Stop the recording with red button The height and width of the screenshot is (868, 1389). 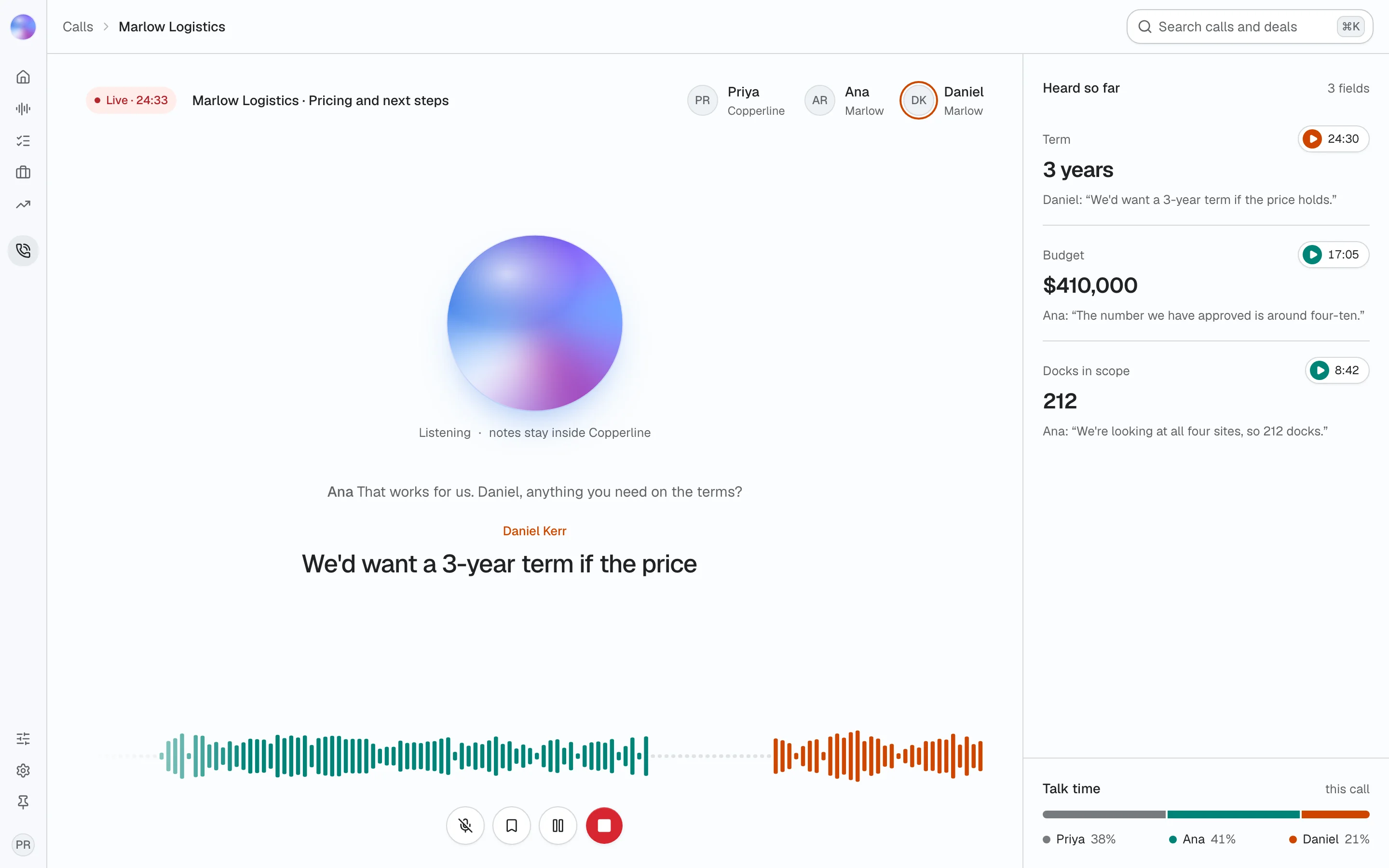pyautogui.click(x=604, y=826)
